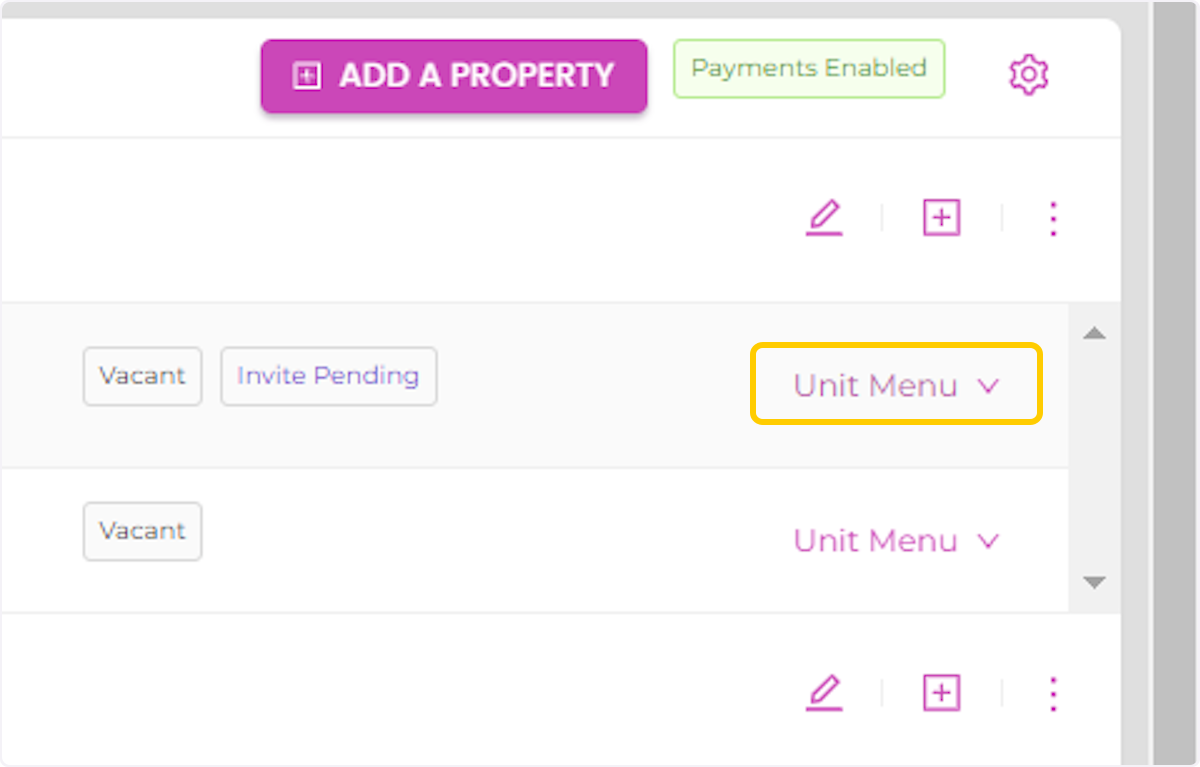Screen dimensions: 1200x767
Task: Select the edit pencil icon for the first property
Action: point(824,218)
